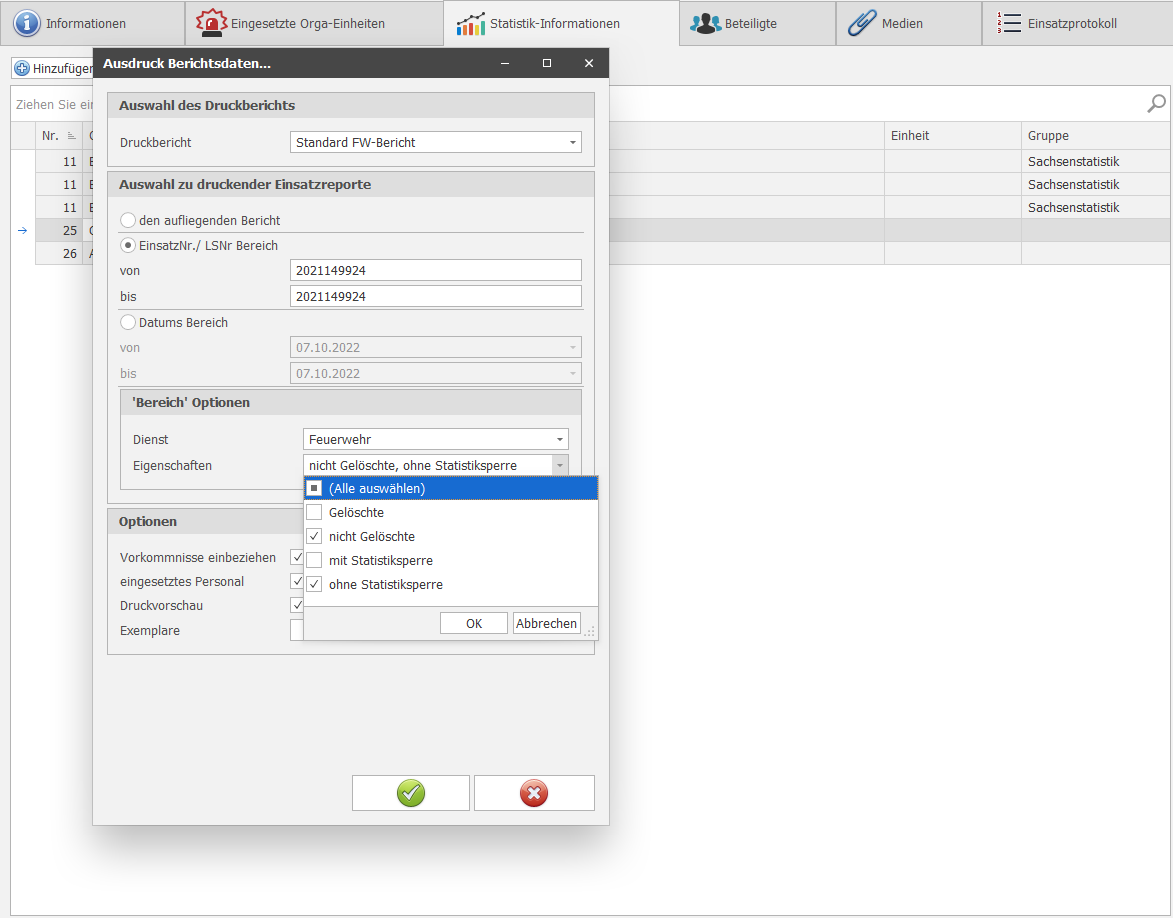Click the search magnifier icon

[x=1156, y=103]
